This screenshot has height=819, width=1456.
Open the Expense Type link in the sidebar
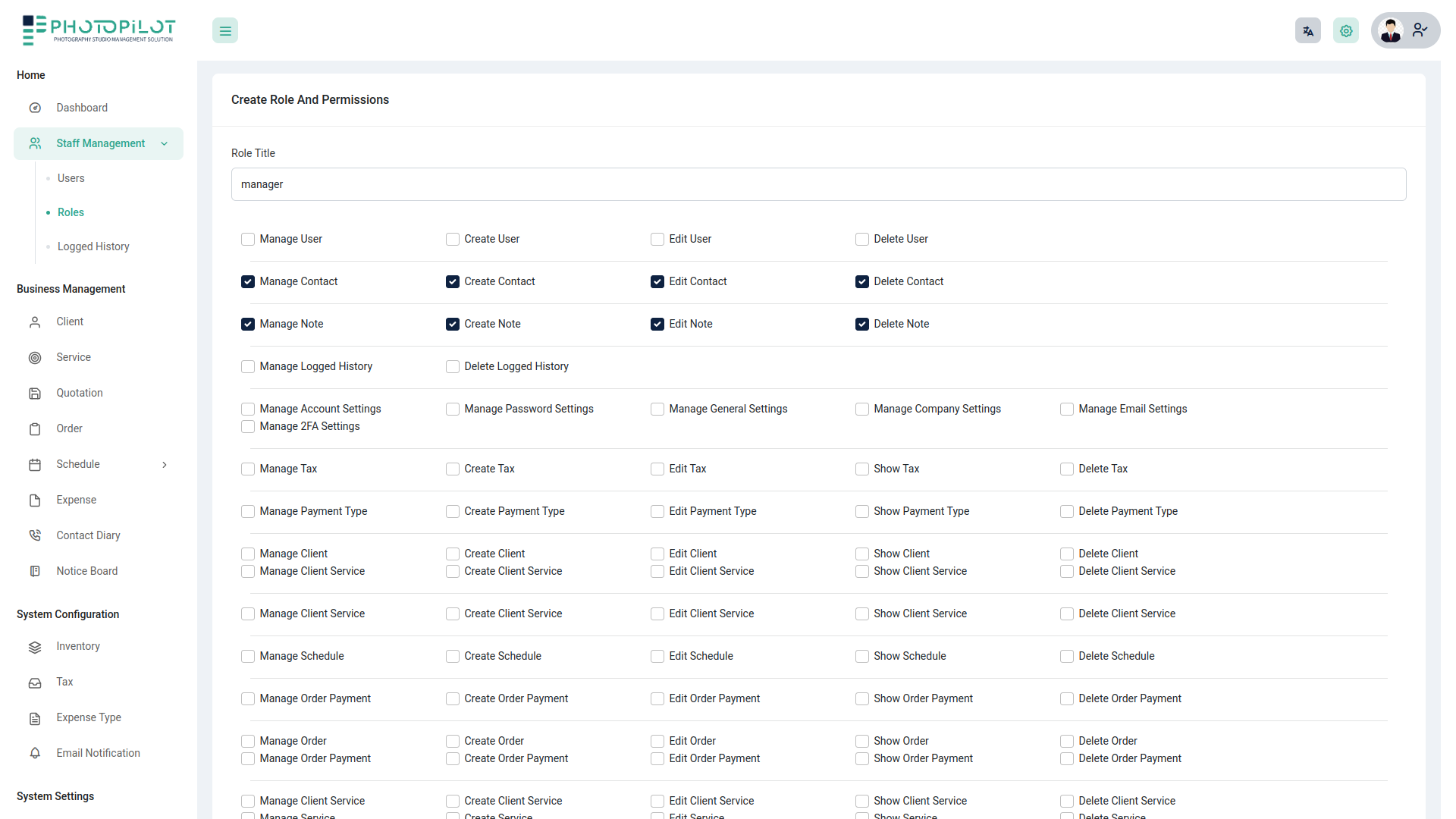89,717
